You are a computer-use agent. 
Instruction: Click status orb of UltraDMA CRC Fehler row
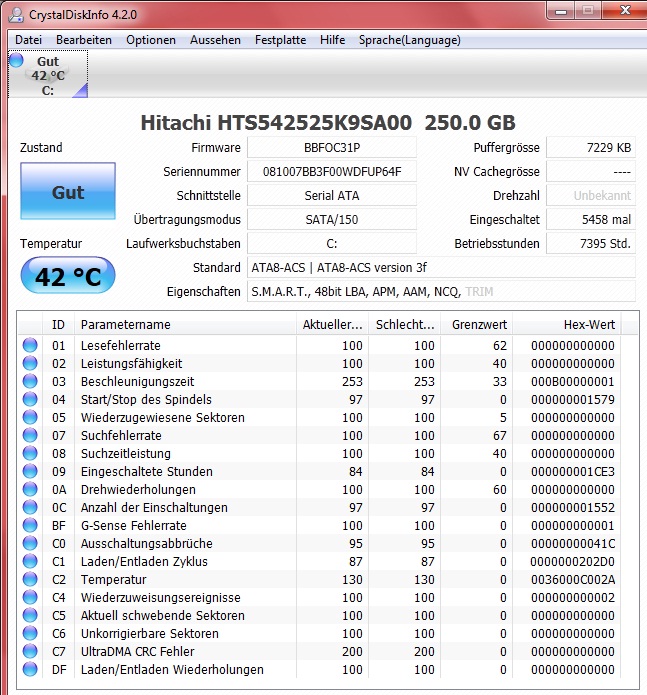click(30, 651)
